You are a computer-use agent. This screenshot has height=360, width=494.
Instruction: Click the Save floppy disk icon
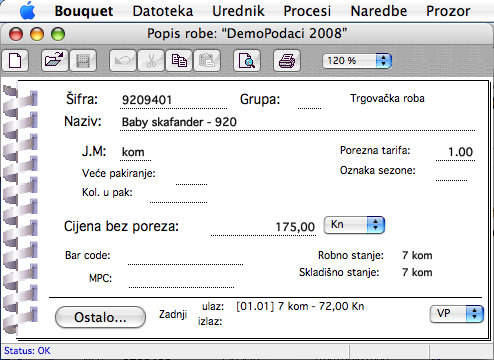pyautogui.click(x=83, y=61)
